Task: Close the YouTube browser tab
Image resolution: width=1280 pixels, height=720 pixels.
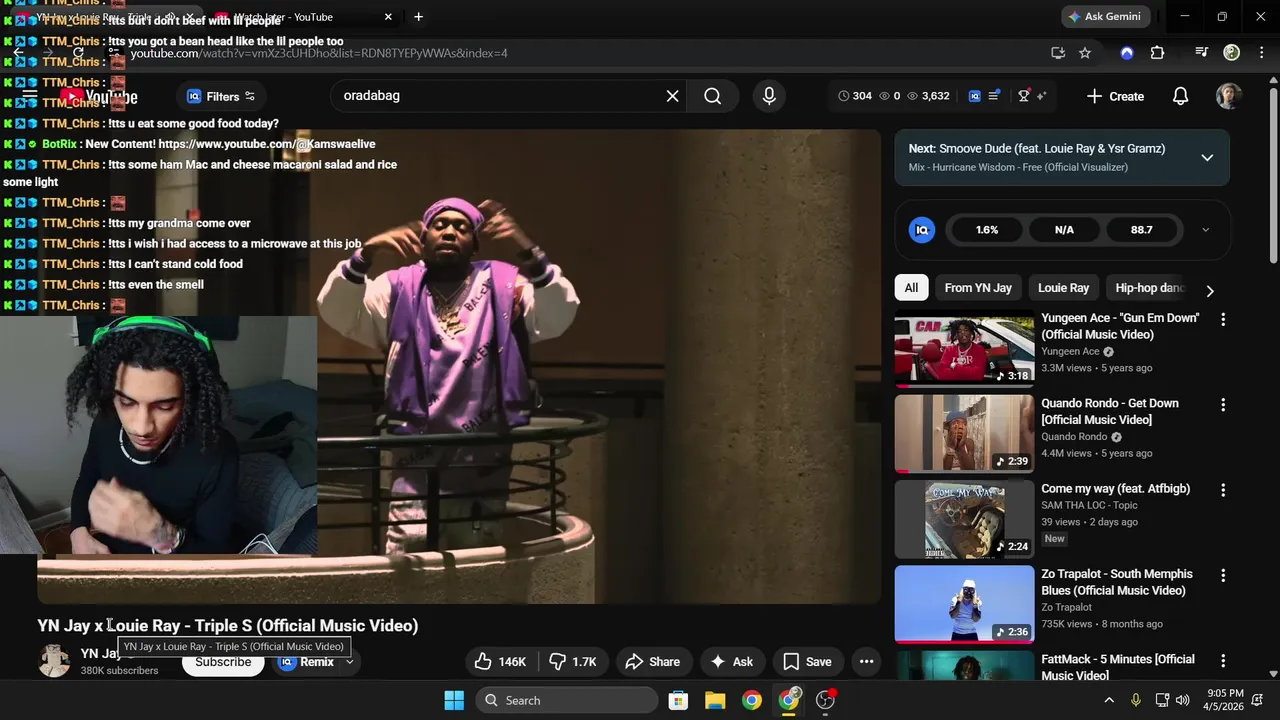Action: pyautogui.click(x=388, y=17)
